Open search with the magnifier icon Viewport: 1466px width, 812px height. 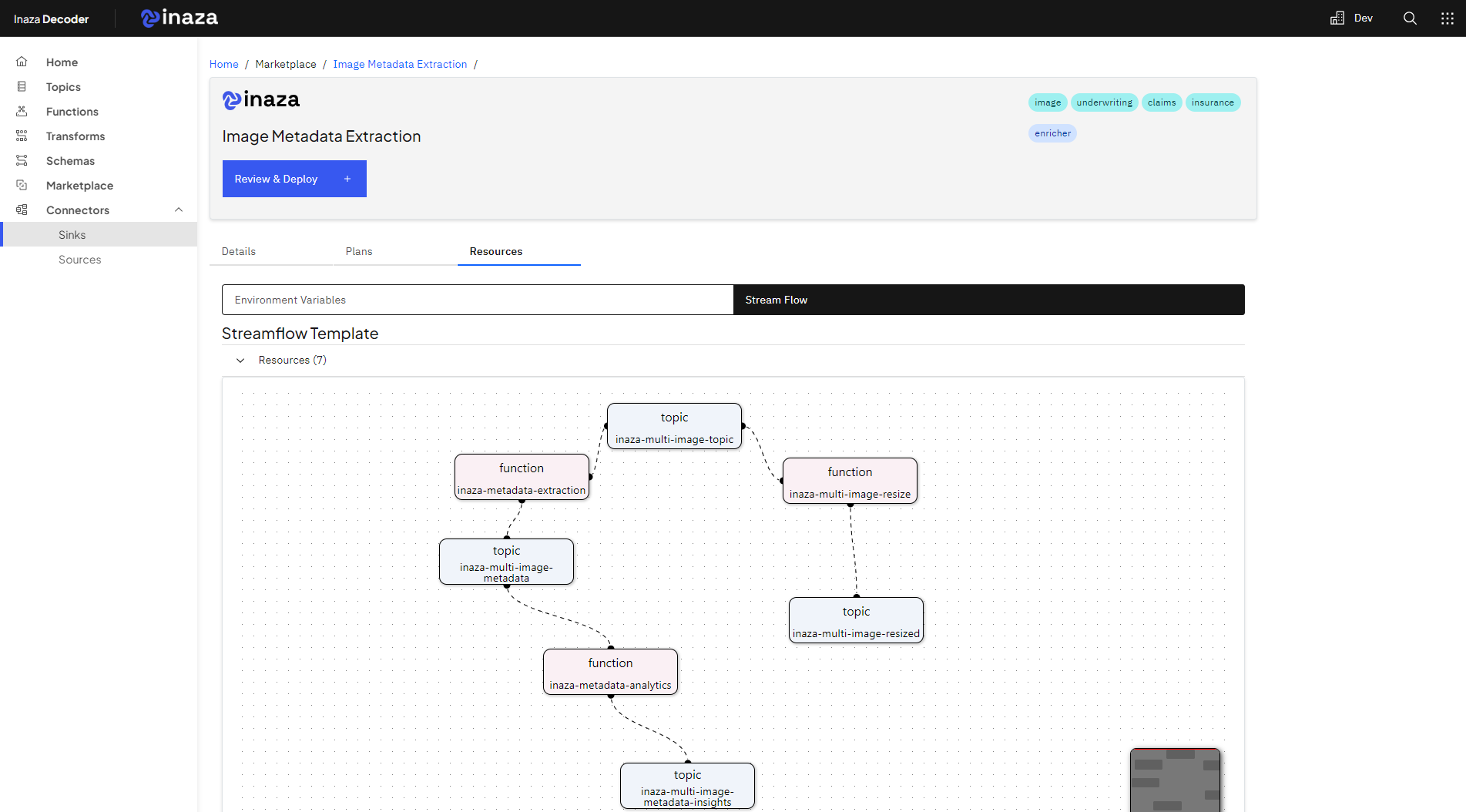point(1409,18)
